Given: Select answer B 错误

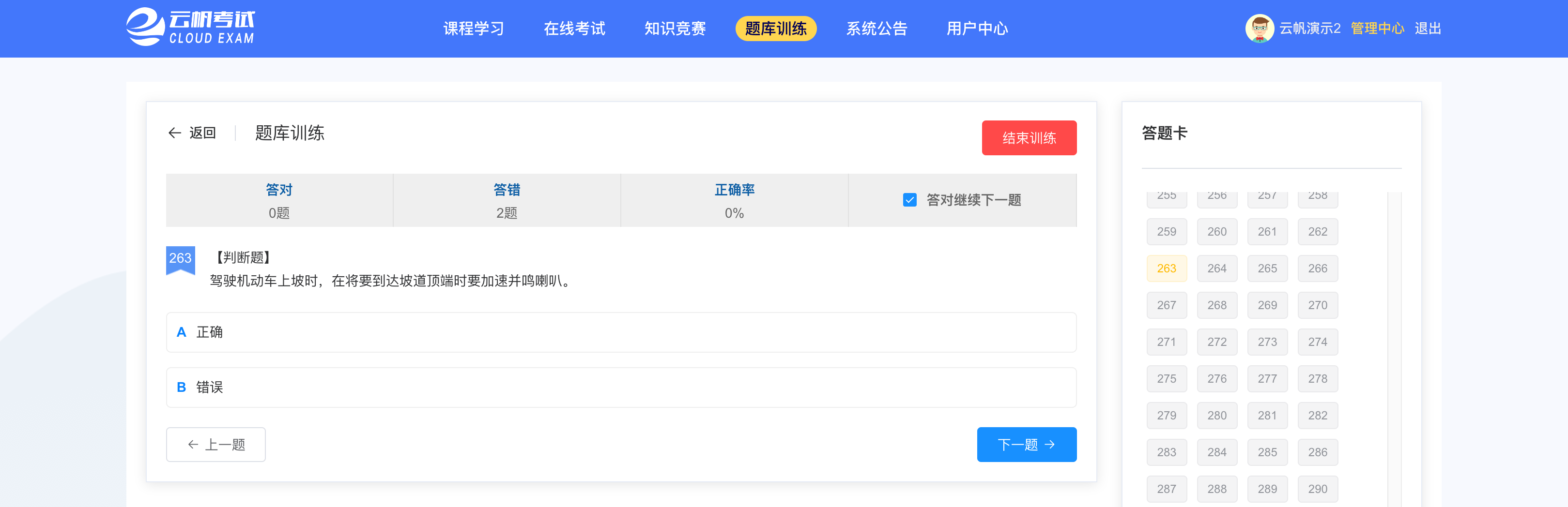Looking at the screenshot, I should tap(621, 387).
